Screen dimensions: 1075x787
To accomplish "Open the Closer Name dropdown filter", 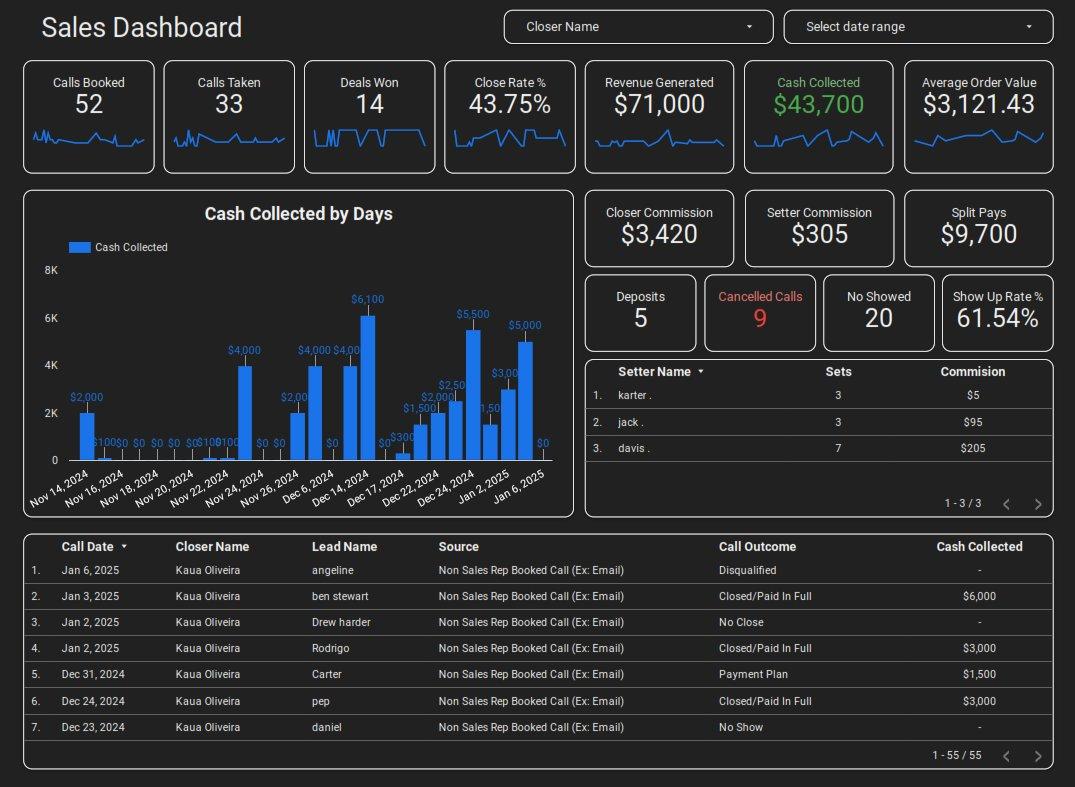I will (638, 27).
